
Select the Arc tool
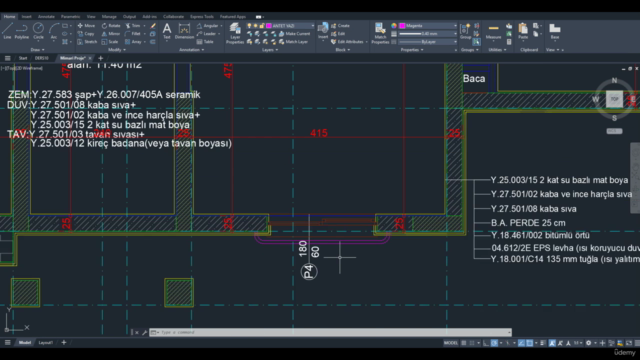pos(54,31)
